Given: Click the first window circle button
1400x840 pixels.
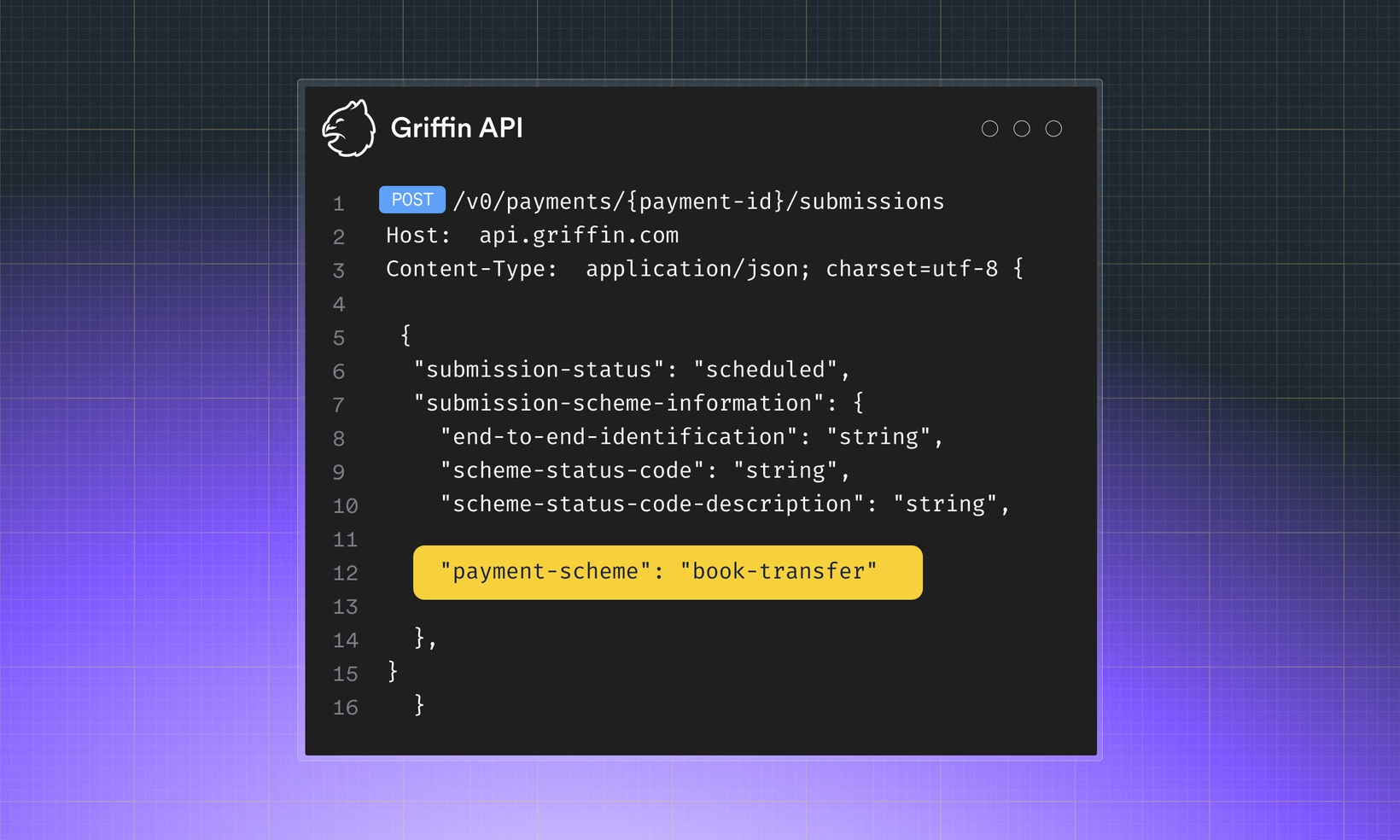Looking at the screenshot, I should coord(989,129).
